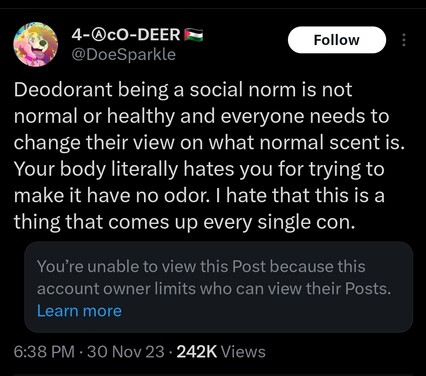
Task: Click the line "account owner limits who can view"
Action: tap(214, 288)
